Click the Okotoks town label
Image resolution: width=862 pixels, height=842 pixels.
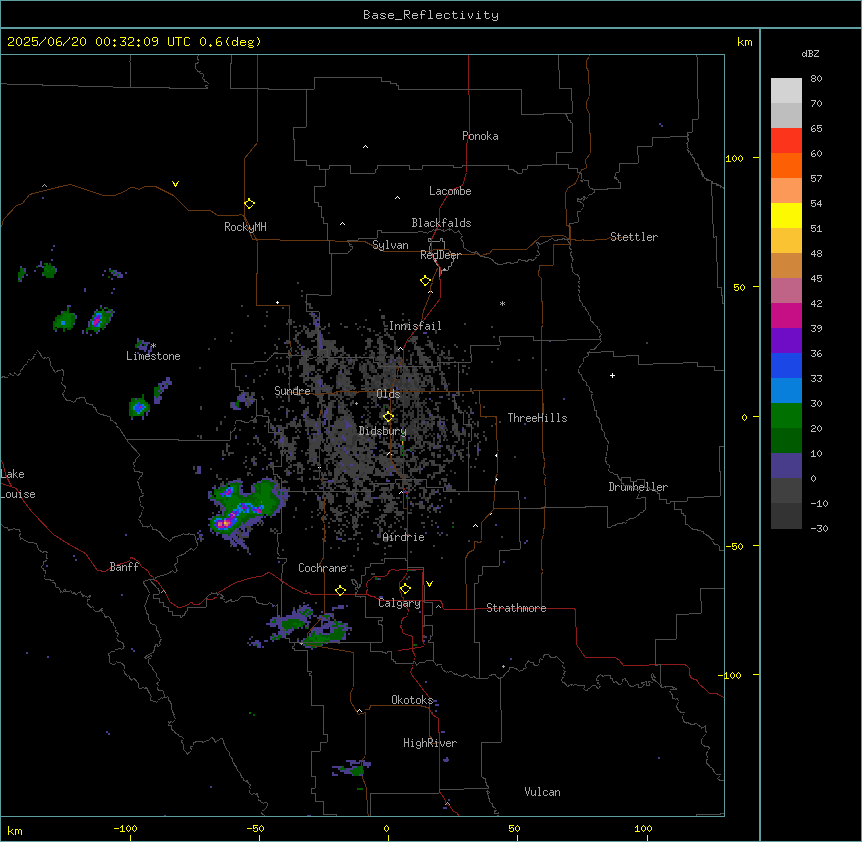[412, 700]
